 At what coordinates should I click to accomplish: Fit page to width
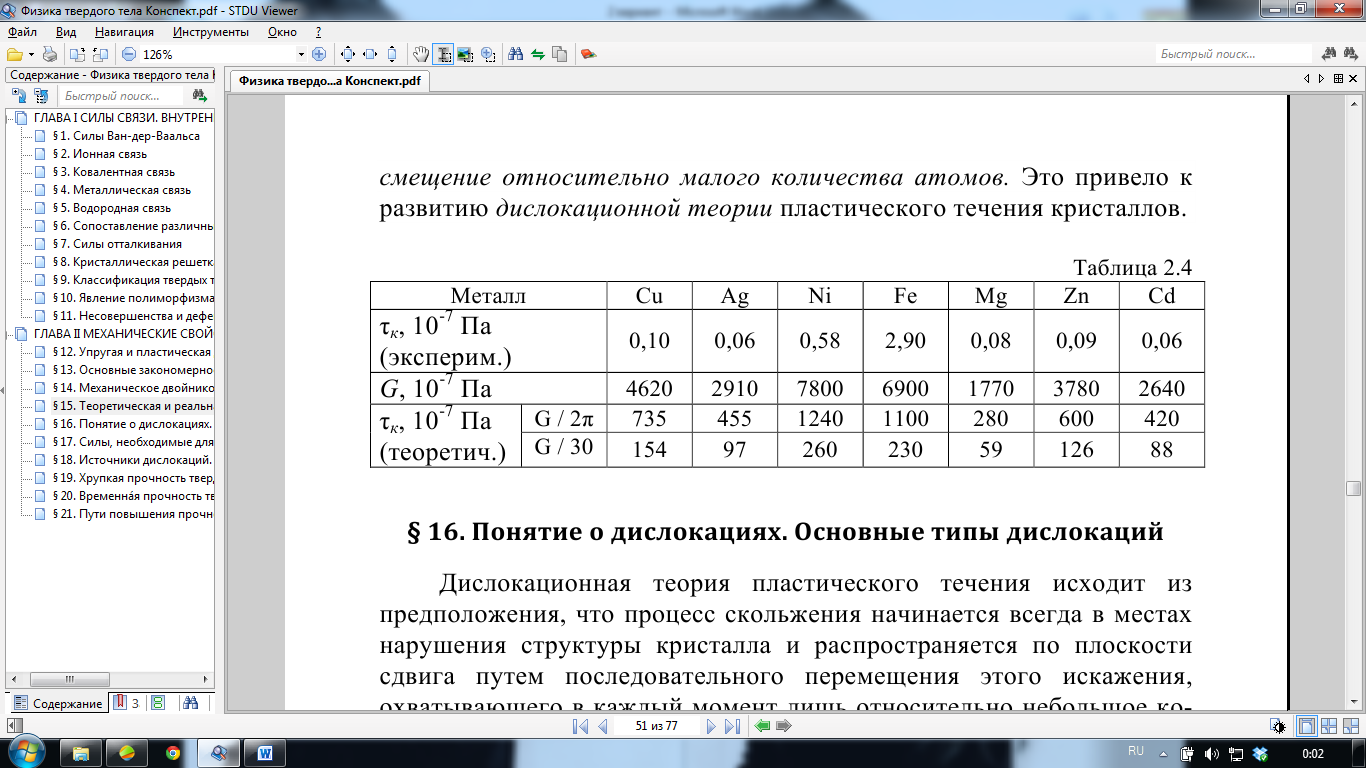(370, 54)
